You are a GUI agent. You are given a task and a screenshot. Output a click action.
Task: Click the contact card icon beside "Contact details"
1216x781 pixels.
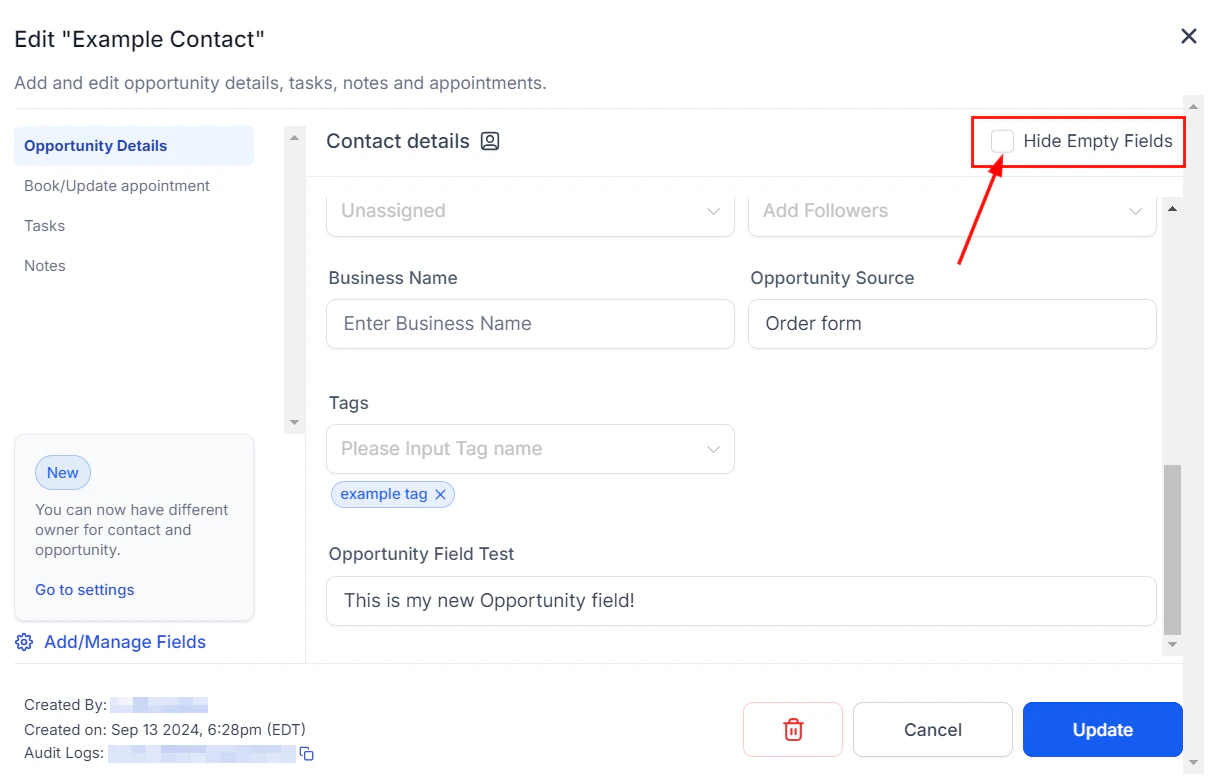(x=489, y=141)
